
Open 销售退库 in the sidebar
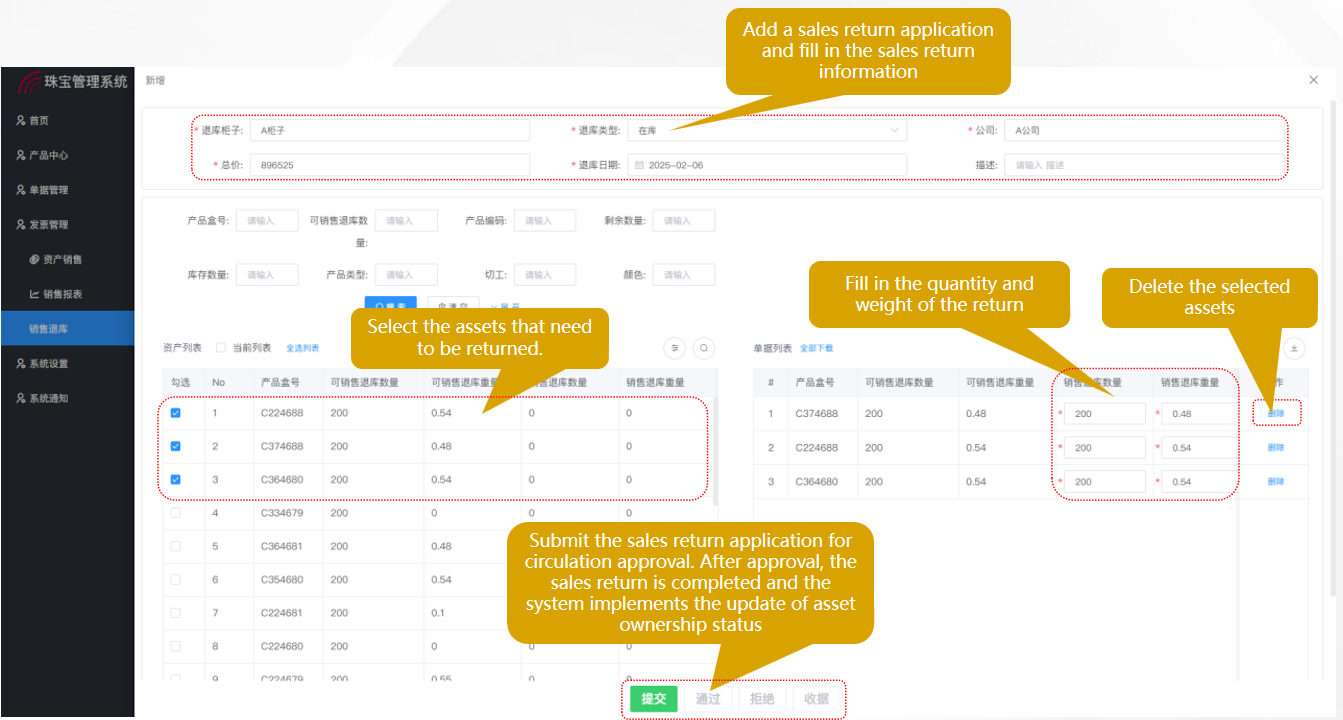coord(48,329)
